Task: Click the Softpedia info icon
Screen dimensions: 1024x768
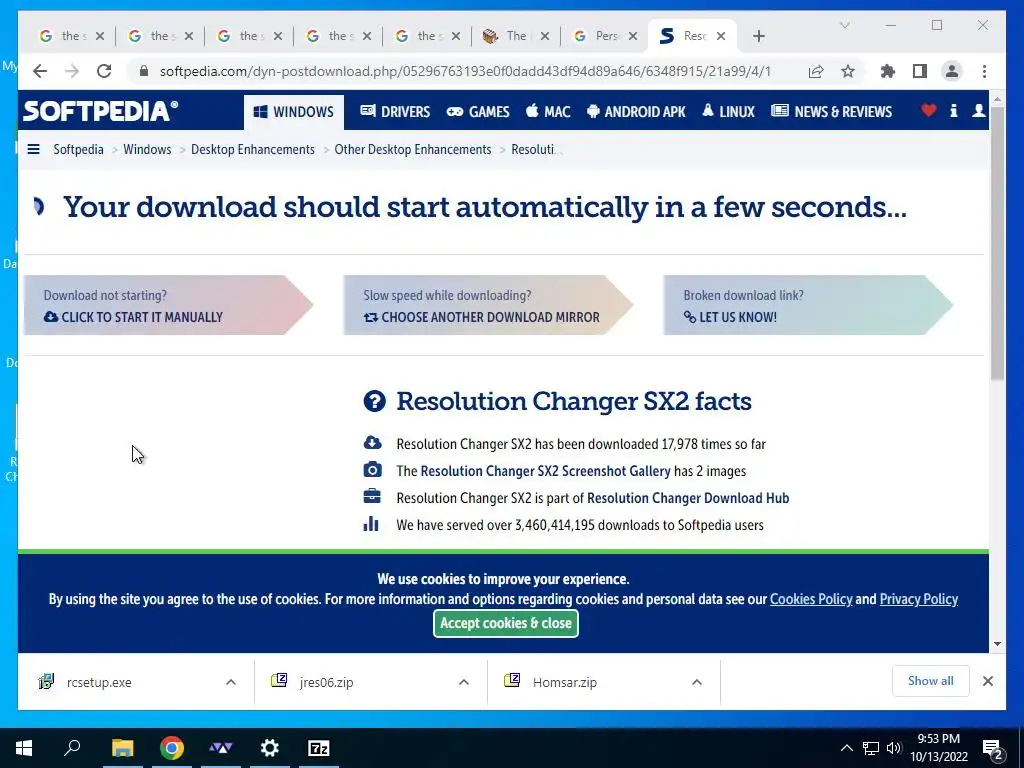Action: pos(953,110)
